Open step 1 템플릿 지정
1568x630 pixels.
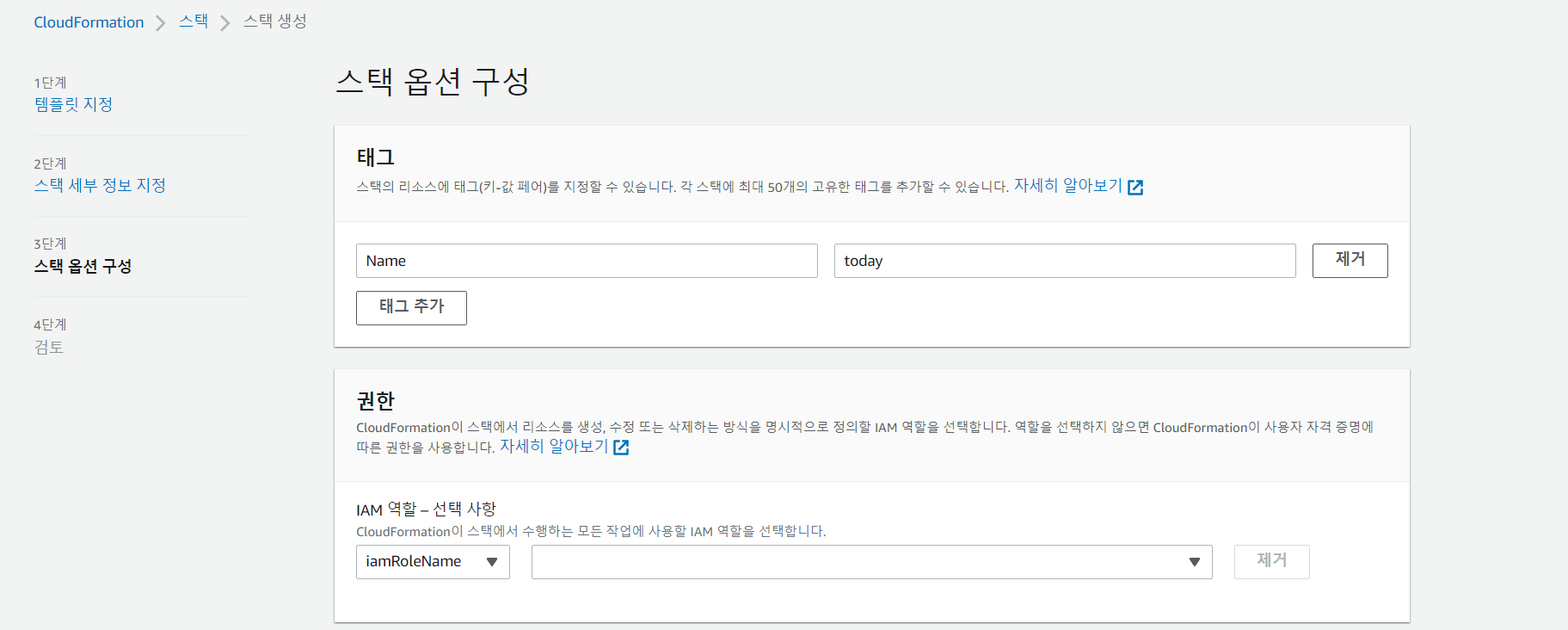[74, 104]
